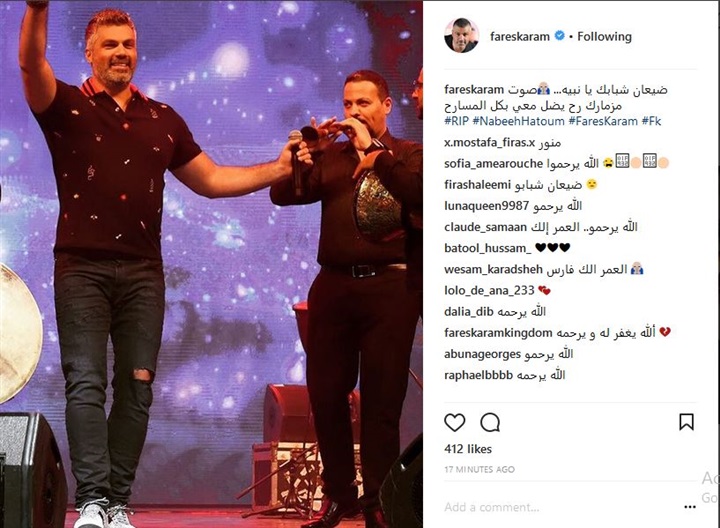The image size is (720, 528).
Task: Open fareskaram username in post header
Action: coord(519,36)
